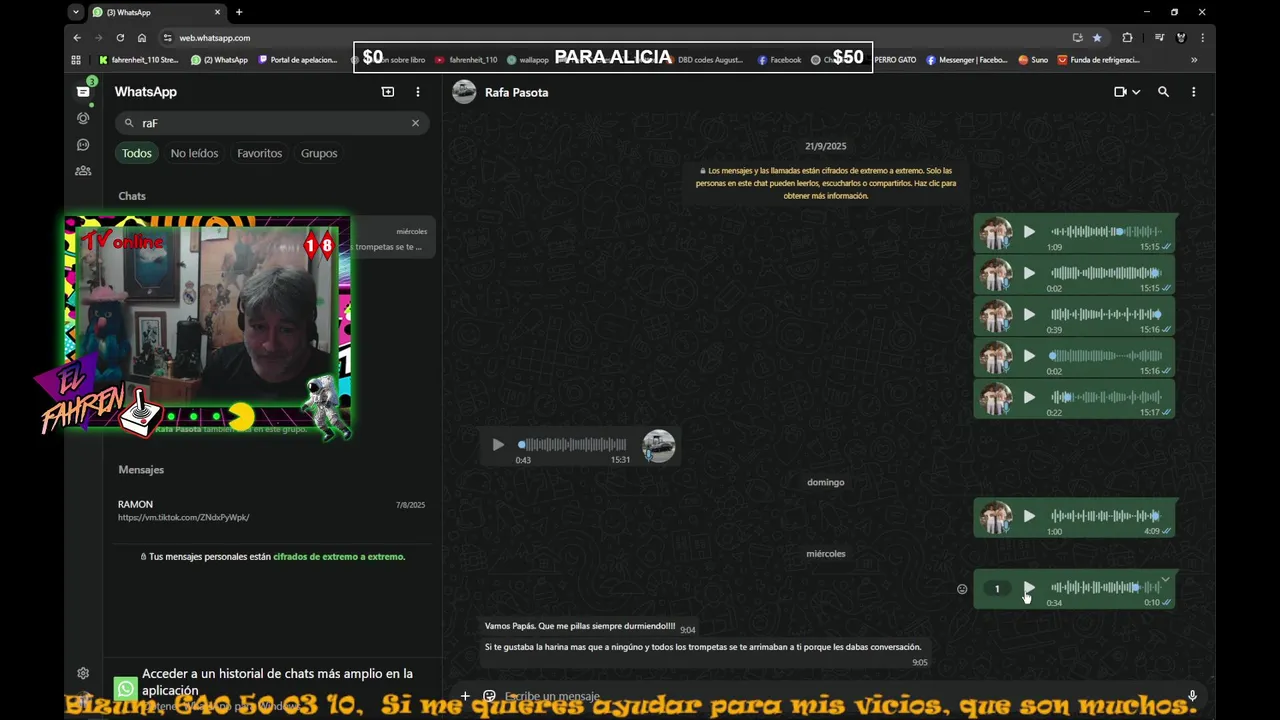Play the first 0:02 voice message at 15:15
Image resolution: width=1280 pixels, height=720 pixels.
(1029, 273)
